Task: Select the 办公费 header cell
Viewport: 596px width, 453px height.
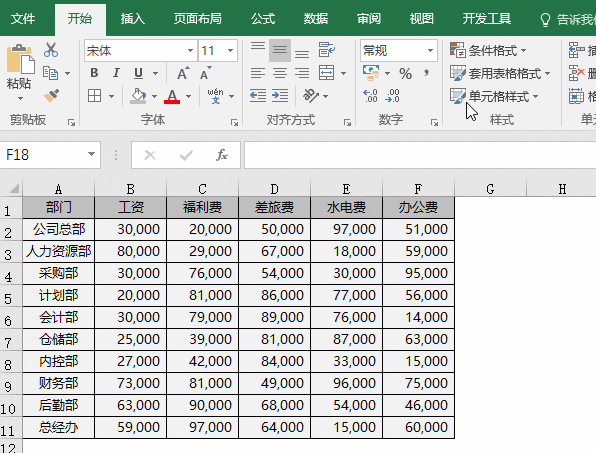Action: coord(418,207)
